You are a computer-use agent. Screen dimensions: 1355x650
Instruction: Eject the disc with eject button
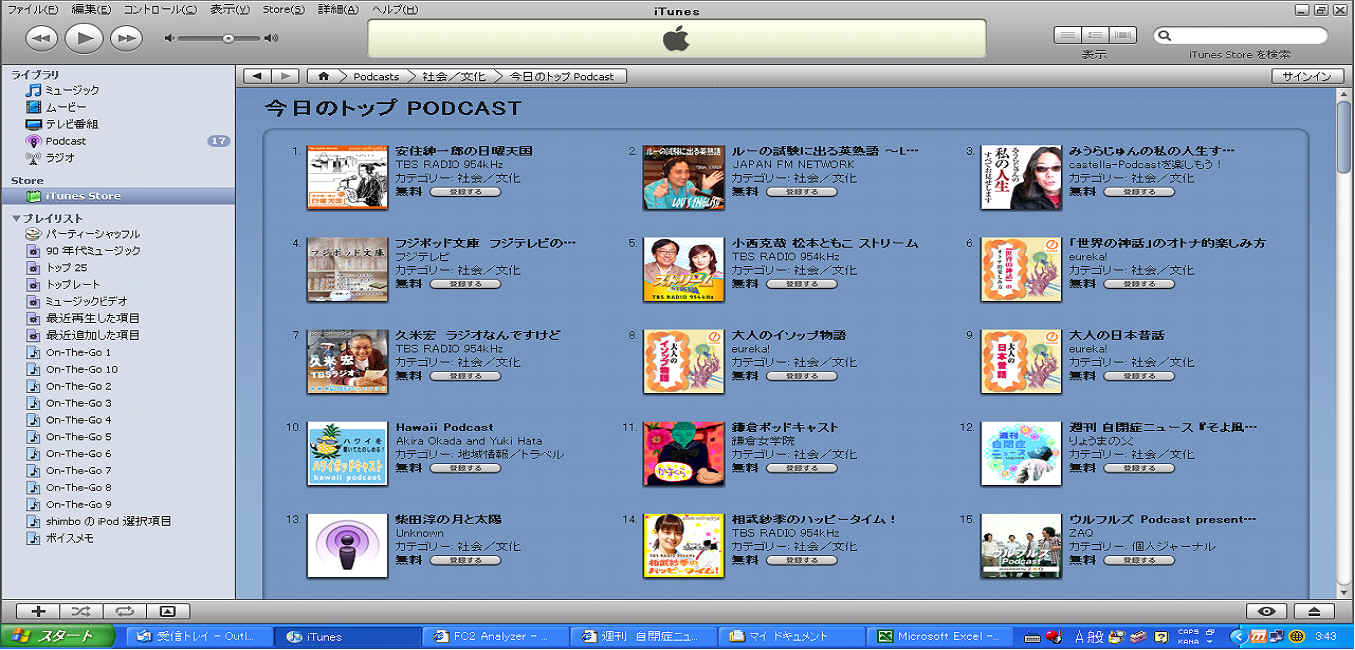pos(1314,611)
